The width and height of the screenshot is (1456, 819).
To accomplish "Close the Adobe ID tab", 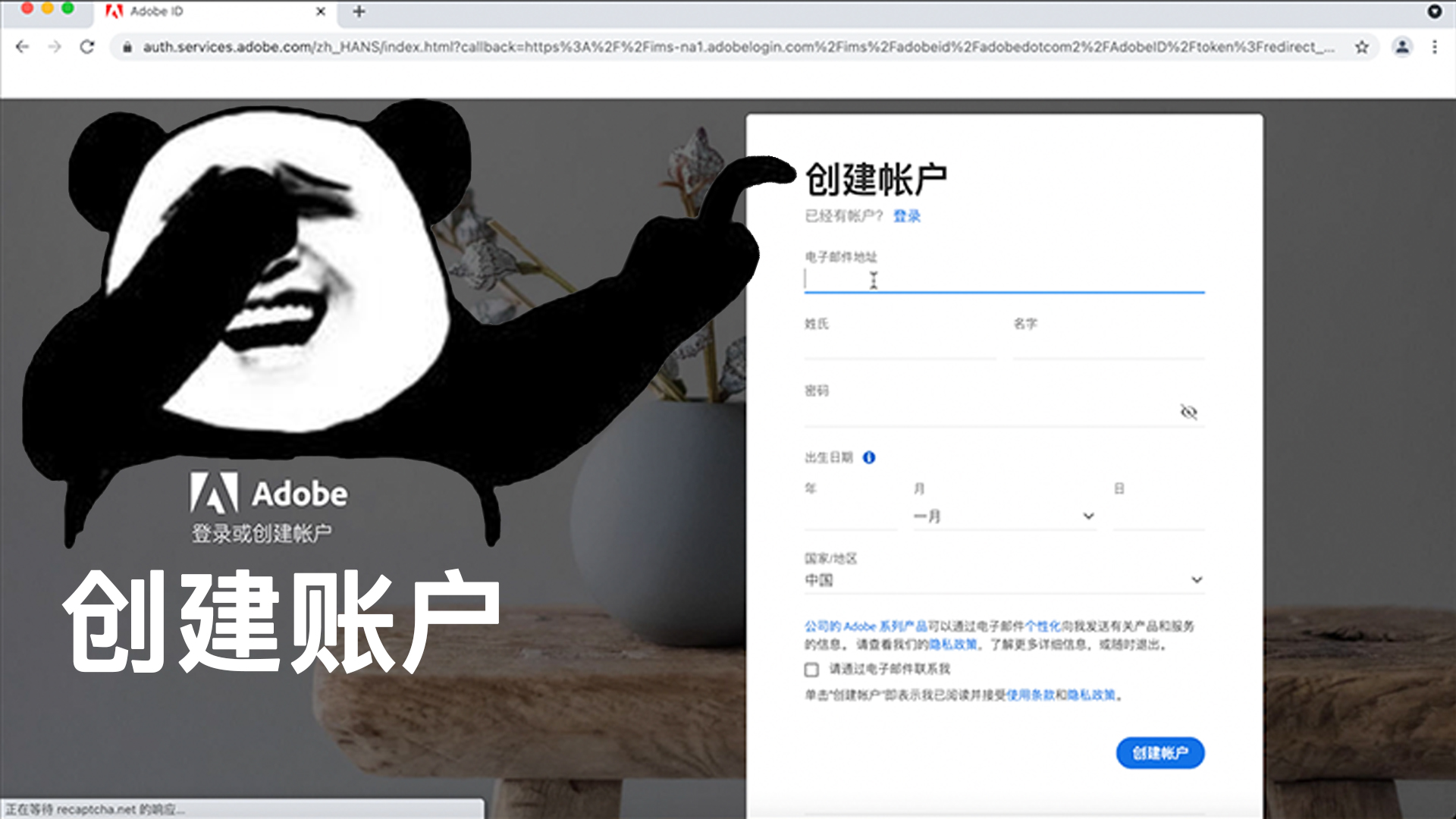I will [x=320, y=11].
